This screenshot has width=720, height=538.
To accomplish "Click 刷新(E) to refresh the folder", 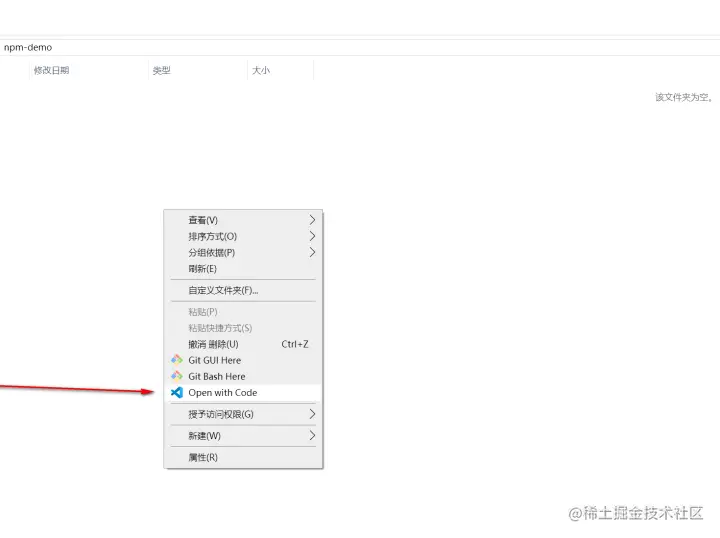I will click(243, 269).
